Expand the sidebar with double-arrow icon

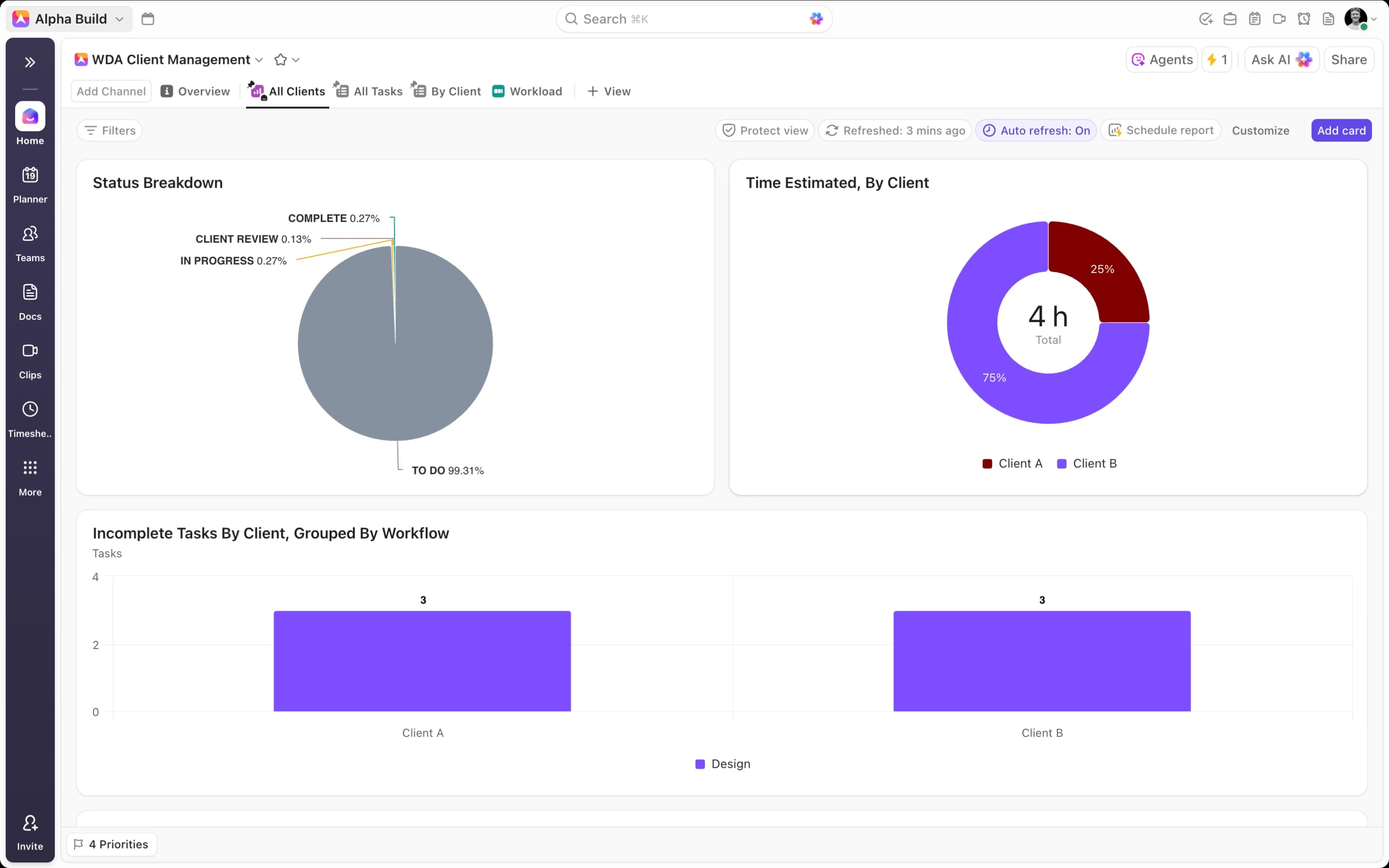tap(30, 62)
